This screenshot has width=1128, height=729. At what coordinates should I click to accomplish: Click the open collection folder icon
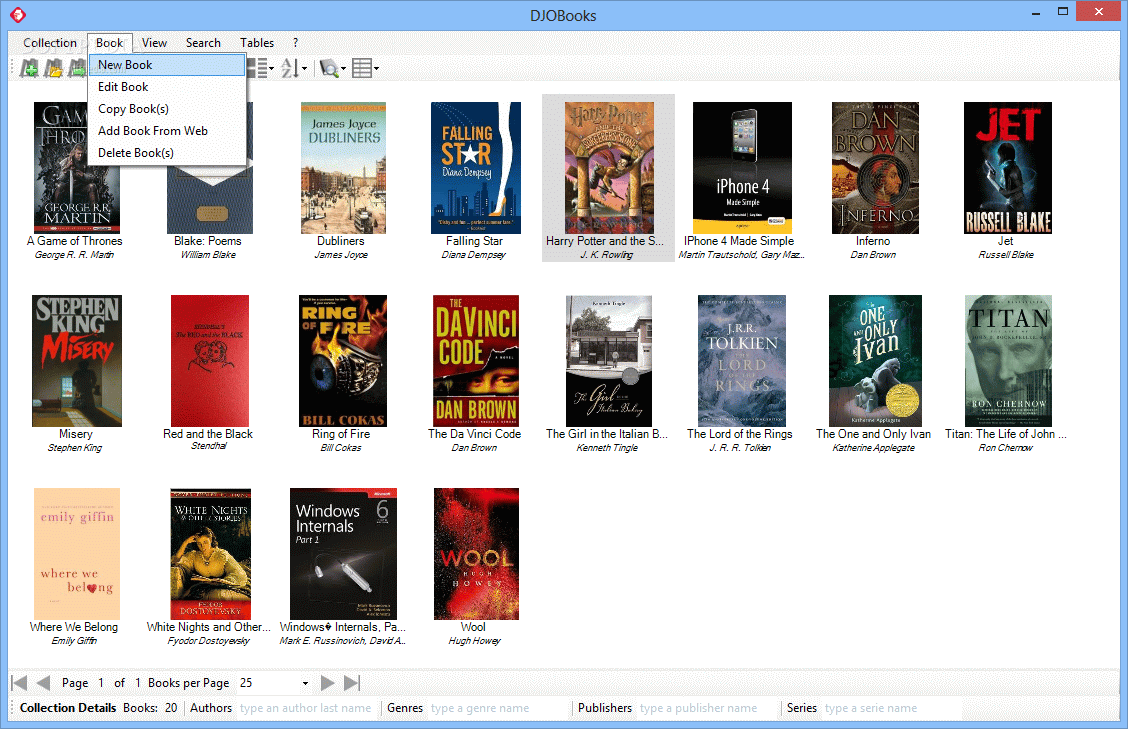click(53, 68)
